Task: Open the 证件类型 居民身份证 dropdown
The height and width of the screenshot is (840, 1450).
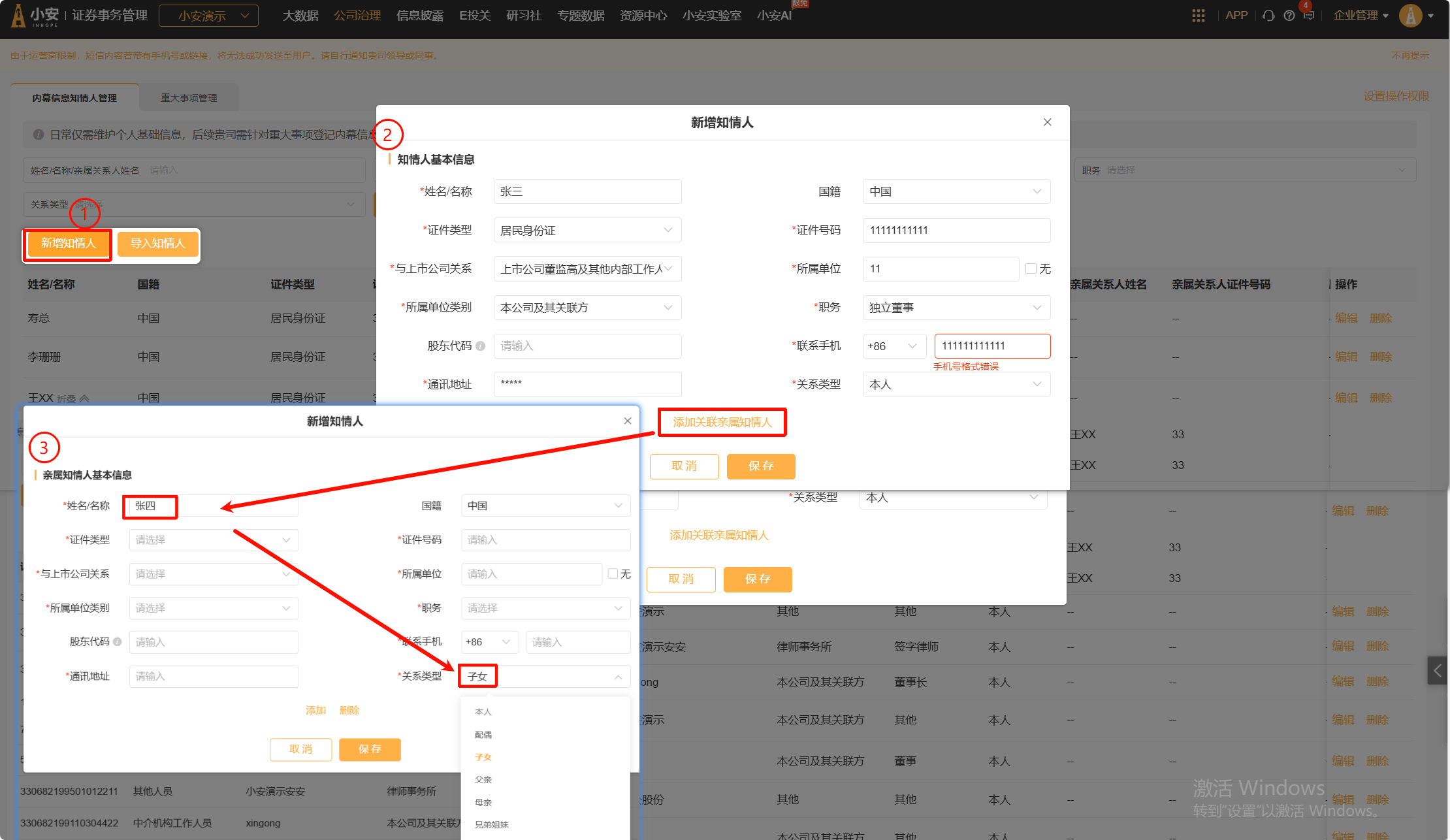Action: [x=587, y=231]
